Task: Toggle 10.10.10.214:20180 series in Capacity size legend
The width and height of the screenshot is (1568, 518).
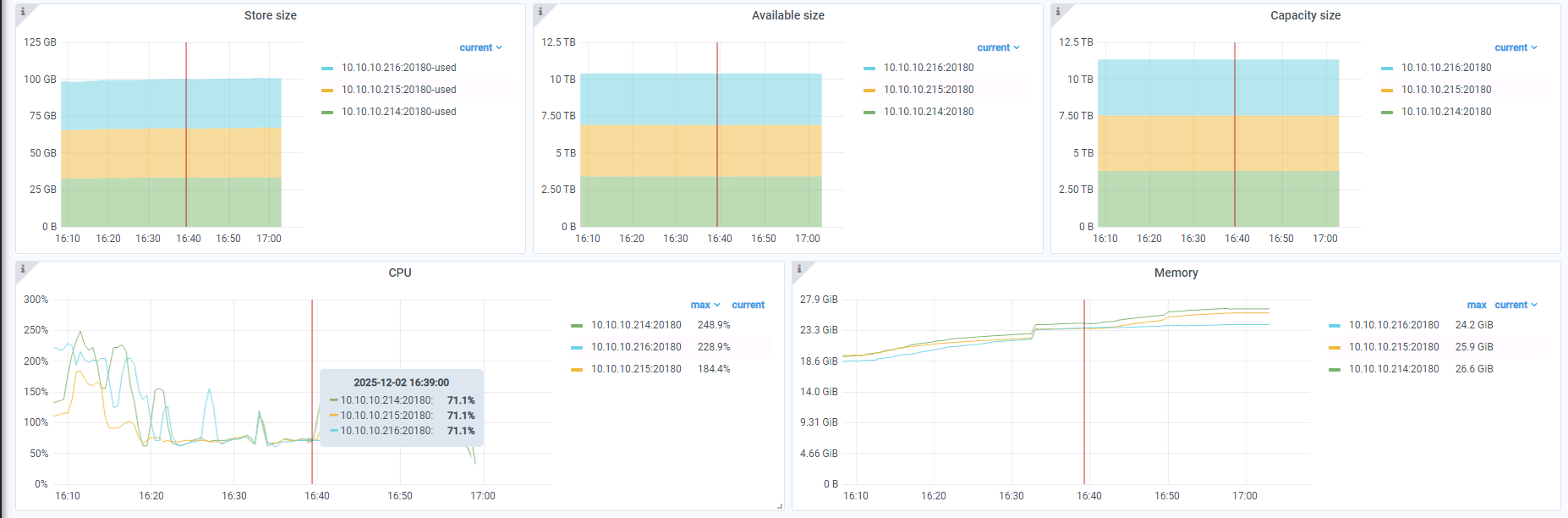Action: [1445, 112]
